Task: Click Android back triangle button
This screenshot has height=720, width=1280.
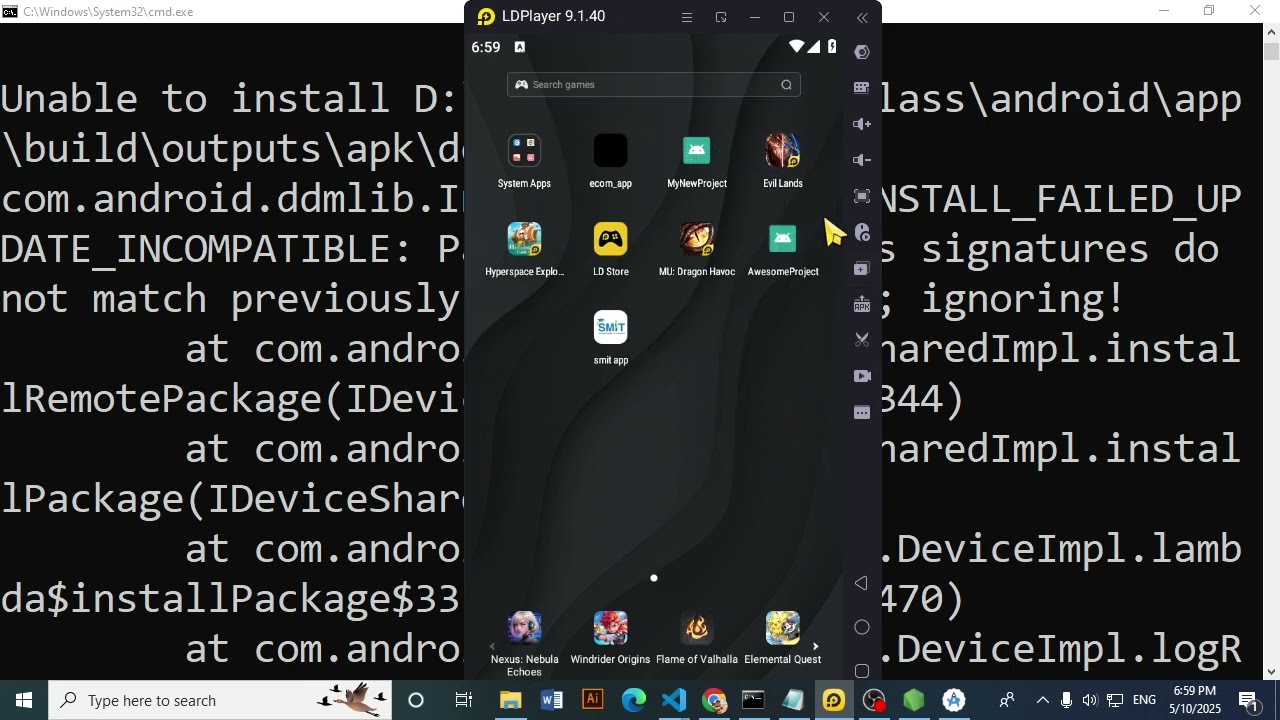Action: pyautogui.click(x=862, y=583)
